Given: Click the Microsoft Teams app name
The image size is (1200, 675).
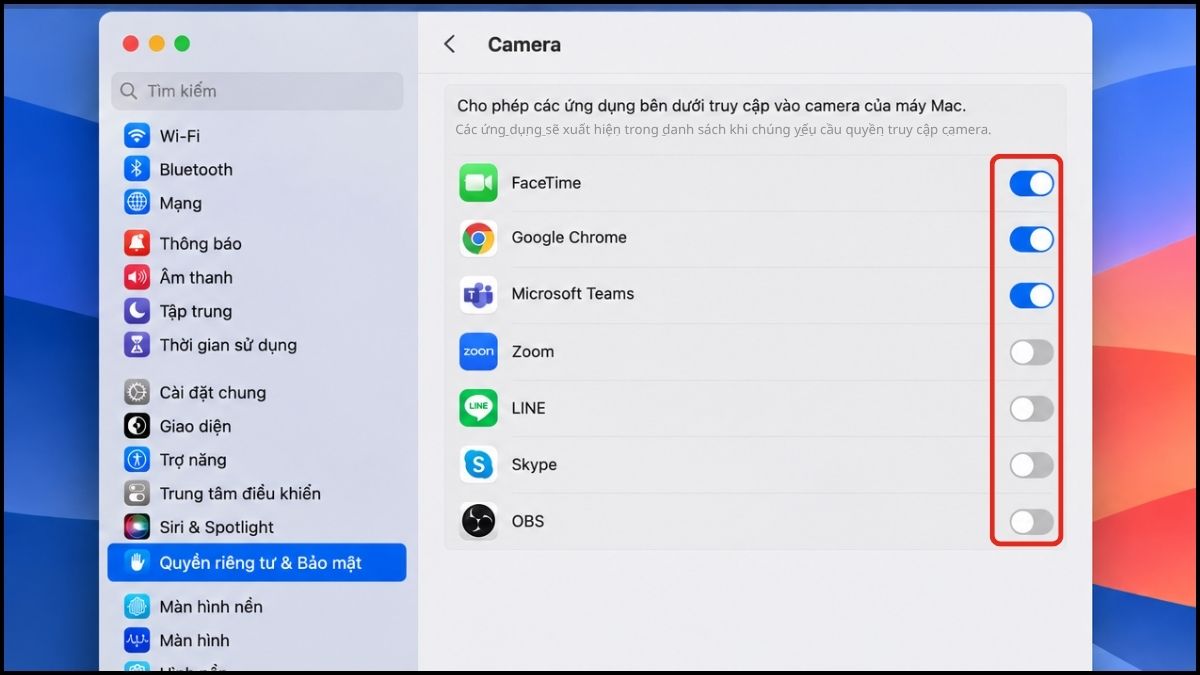Looking at the screenshot, I should pyautogui.click(x=573, y=294).
